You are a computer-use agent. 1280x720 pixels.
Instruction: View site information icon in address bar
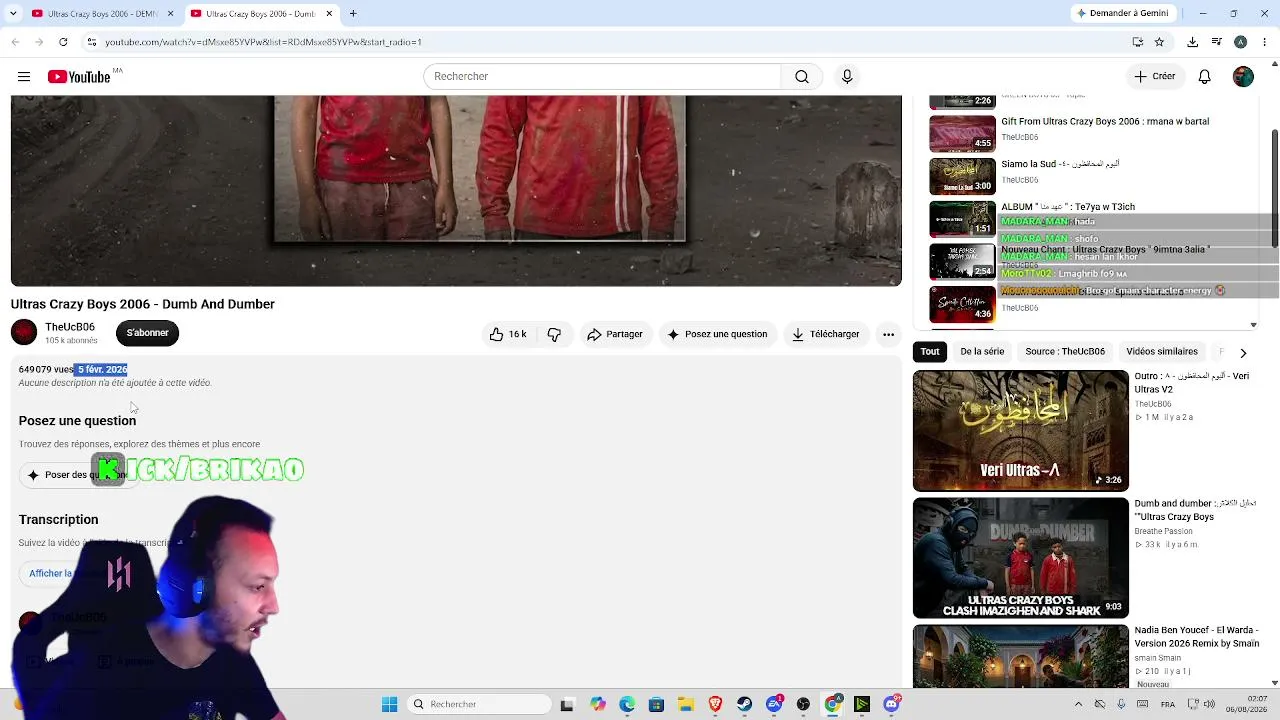coord(92,42)
